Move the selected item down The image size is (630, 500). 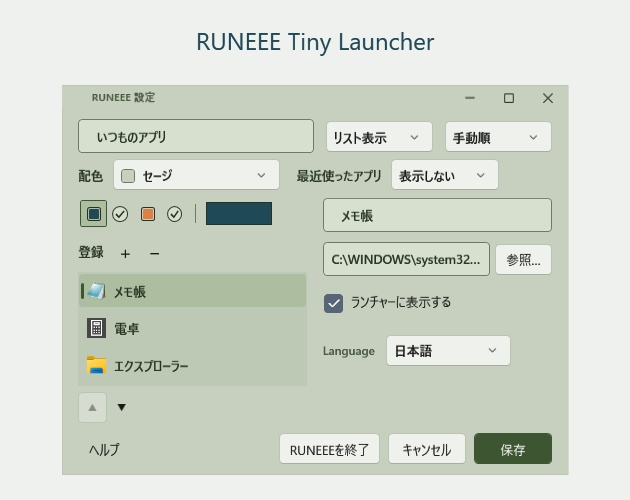point(121,408)
